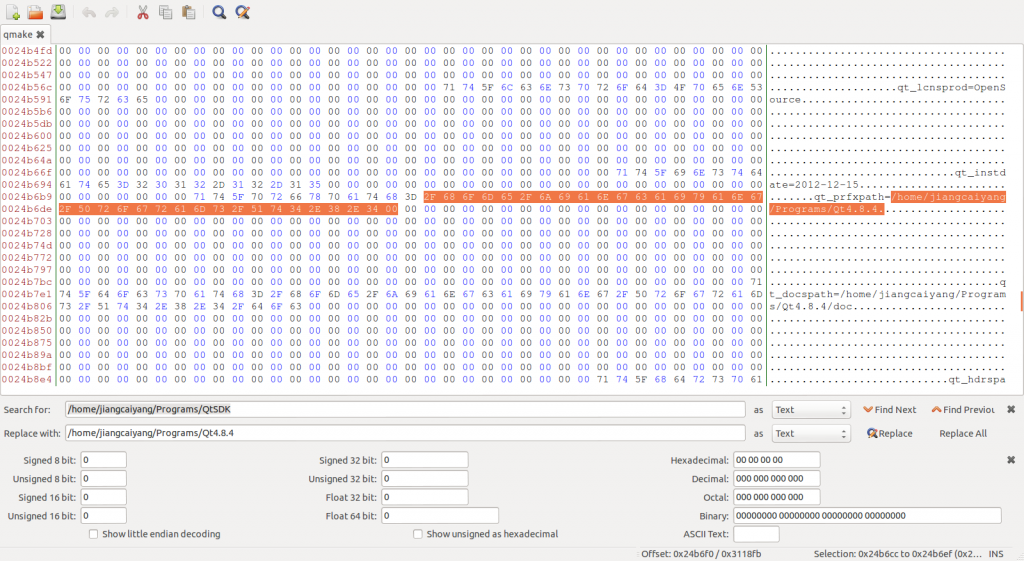Click ASCII text s/Qt4.8.4/doc

point(810,306)
